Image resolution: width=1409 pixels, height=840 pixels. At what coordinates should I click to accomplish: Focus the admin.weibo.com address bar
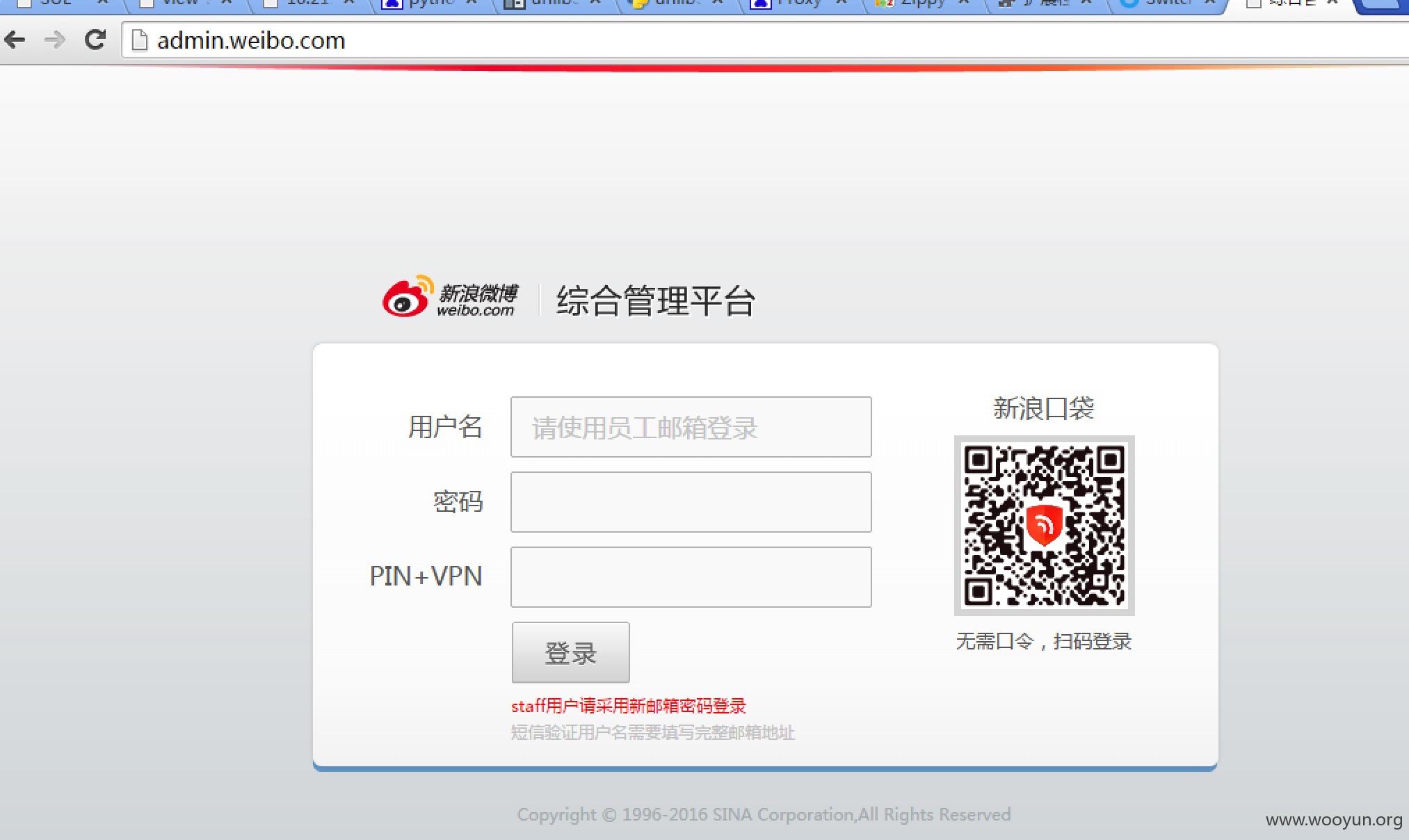tap(765, 40)
